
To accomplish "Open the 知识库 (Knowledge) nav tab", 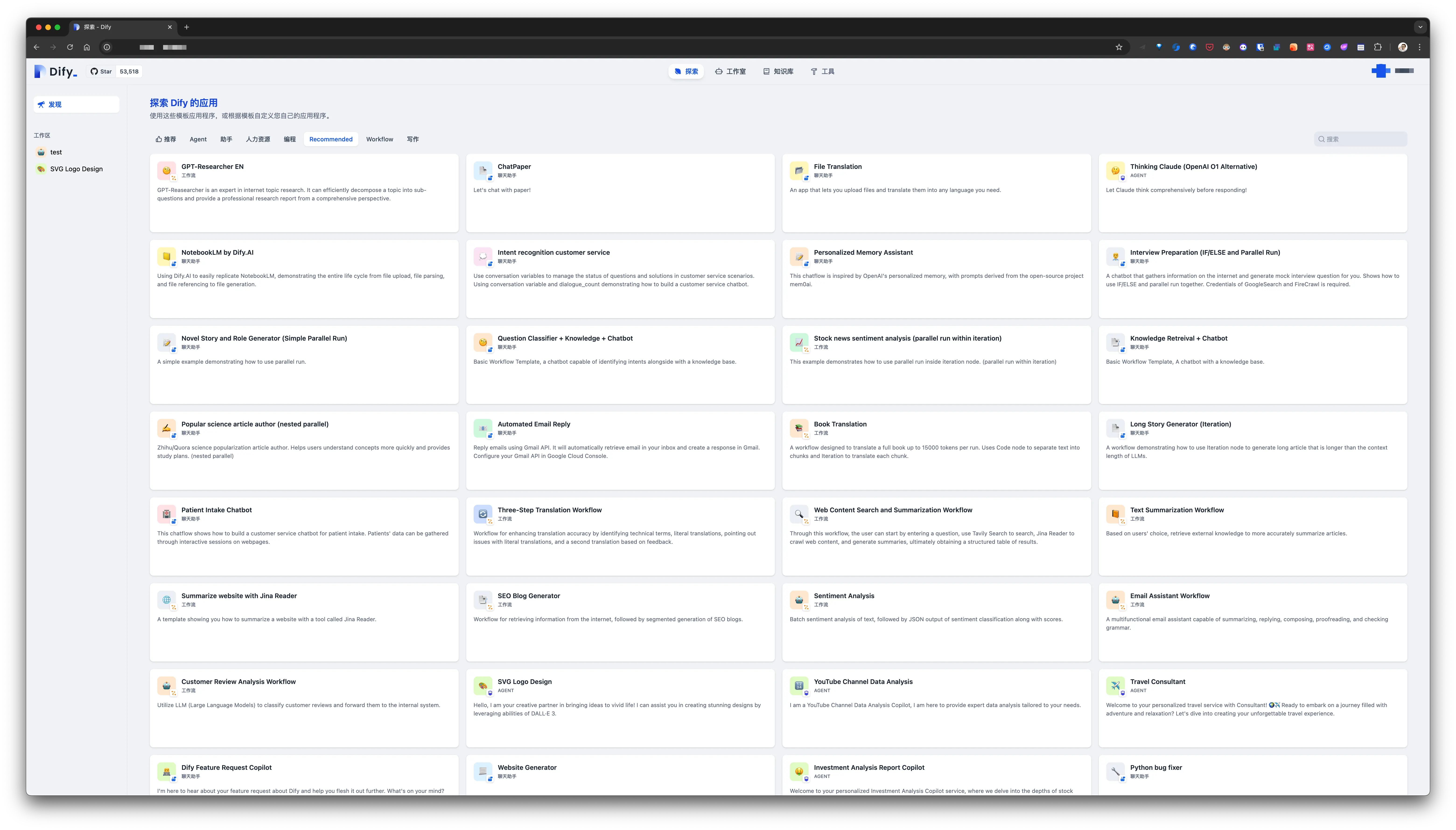I will click(778, 71).
